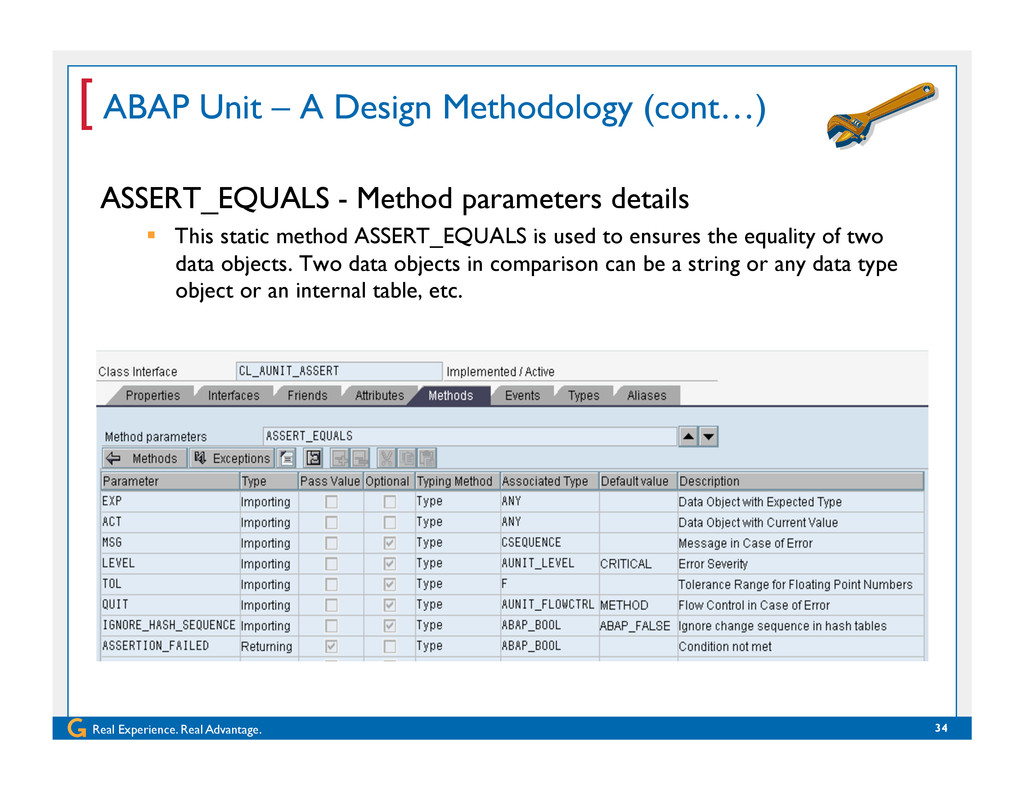This screenshot has height=791, width=1024.
Task: Toggle Optional checkbox for ASSERTION_FAILED
Action: point(390,646)
